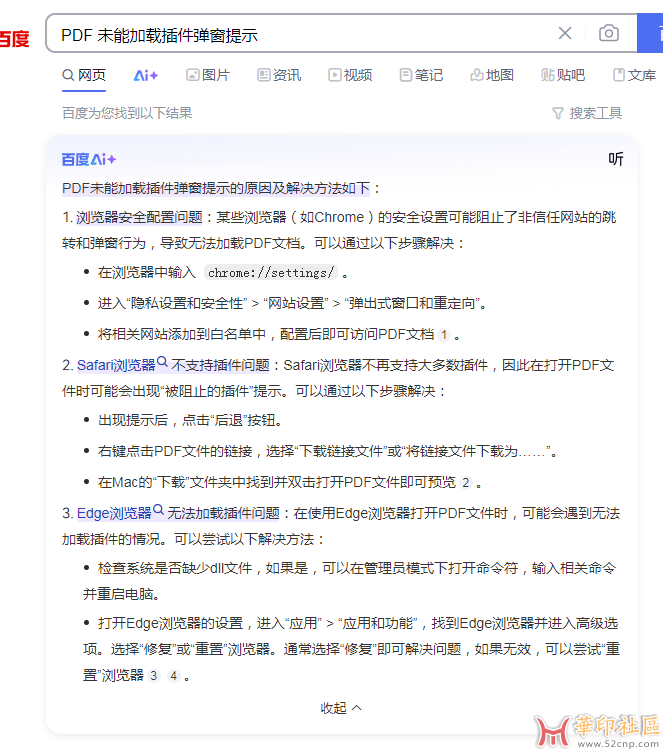Screen dimensions: 663x751
Task: Click citation reference number 2
Action: (465, 482)
